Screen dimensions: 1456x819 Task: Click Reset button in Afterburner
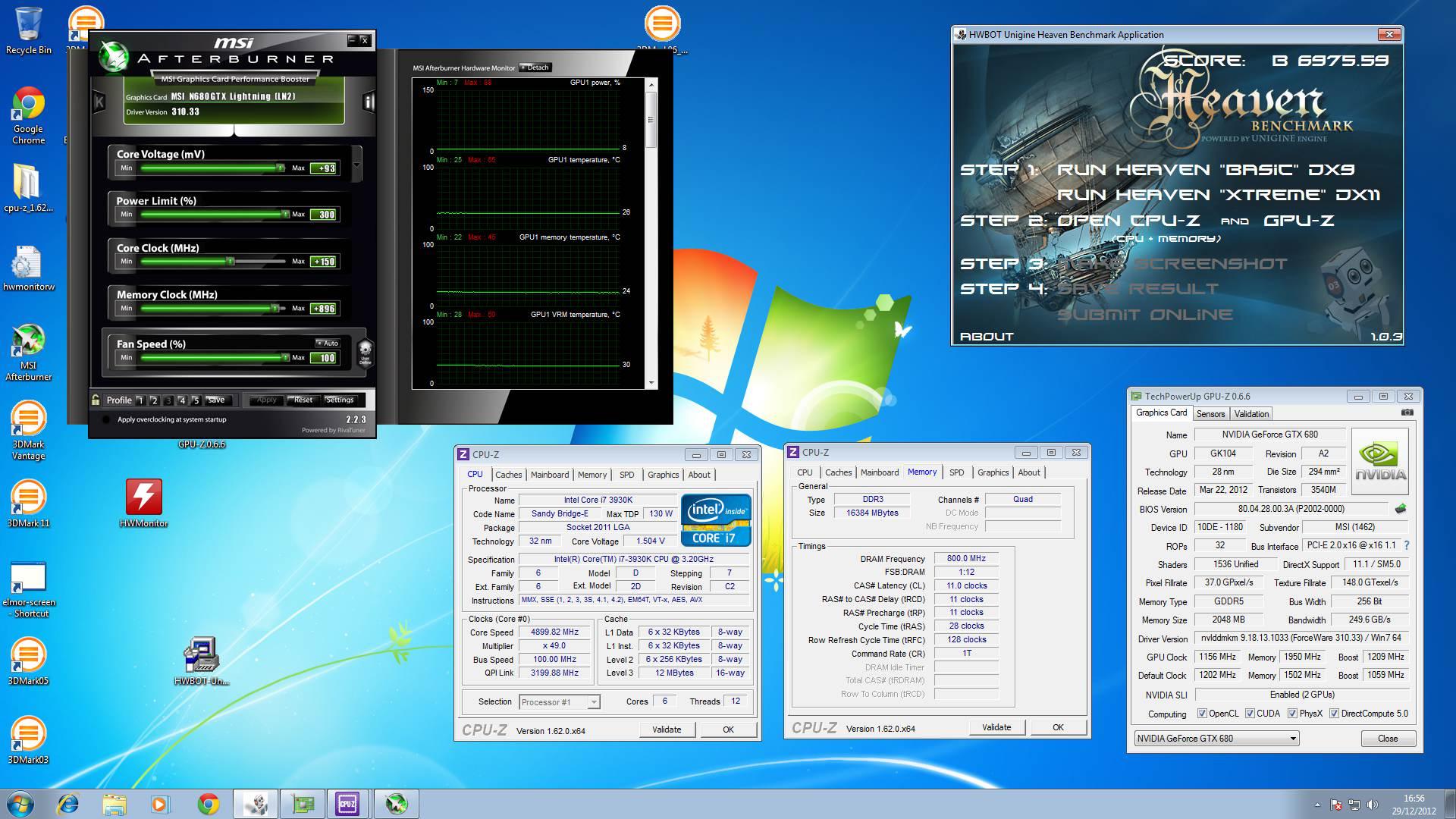pos(303,400)
